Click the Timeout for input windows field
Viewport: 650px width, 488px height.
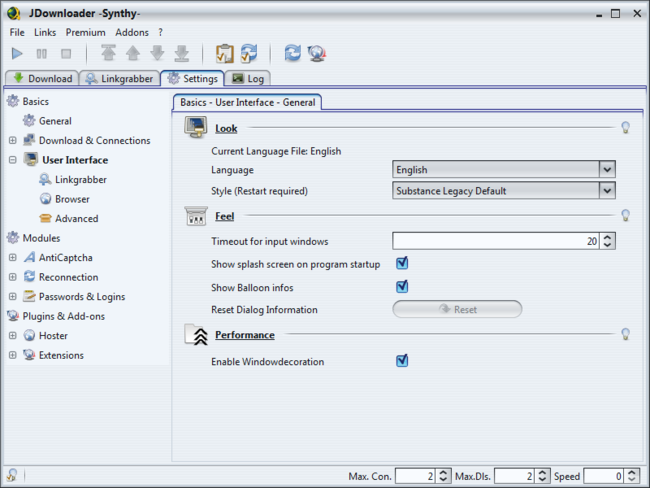tap(496, 241)
